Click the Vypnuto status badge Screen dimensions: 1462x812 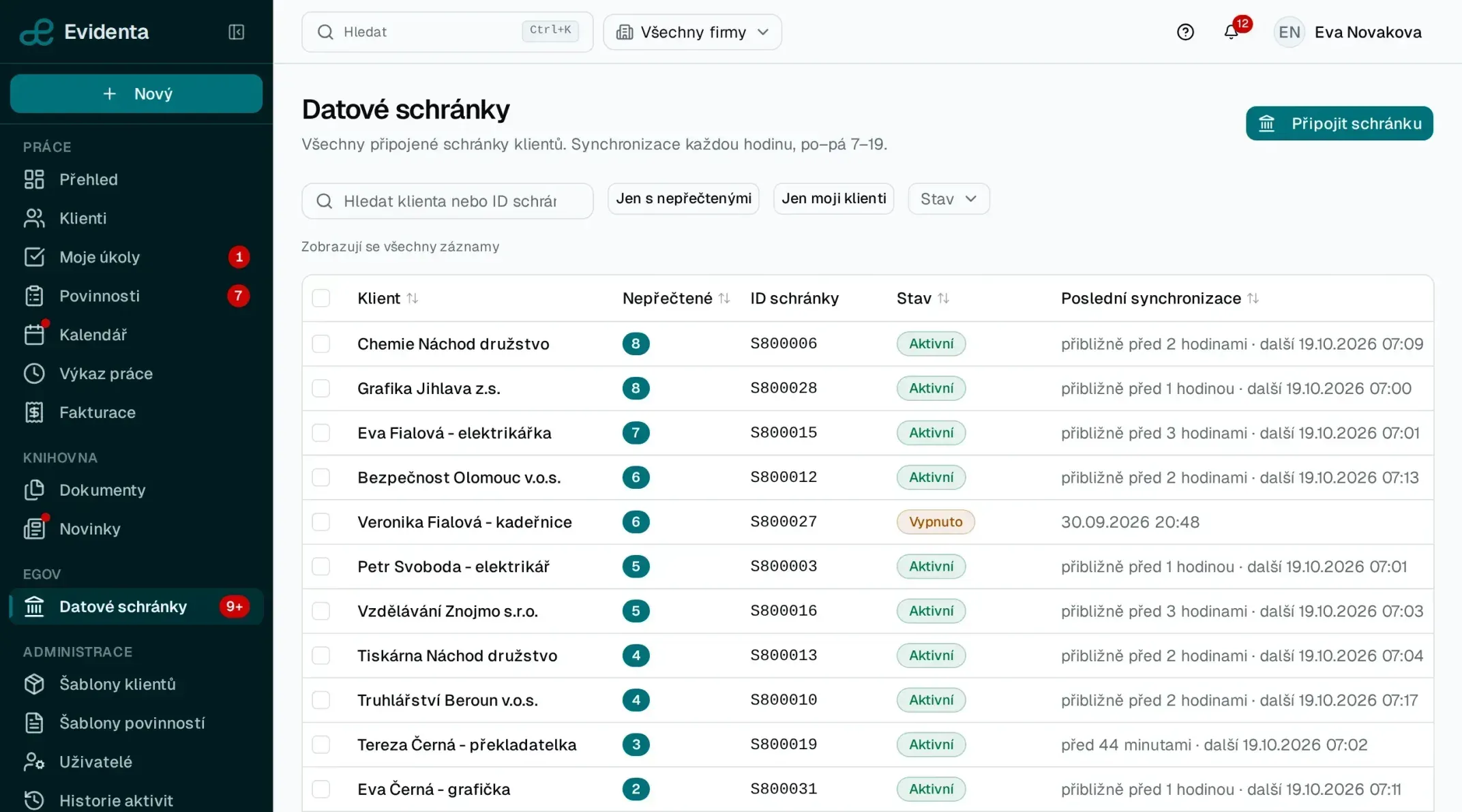936,522
